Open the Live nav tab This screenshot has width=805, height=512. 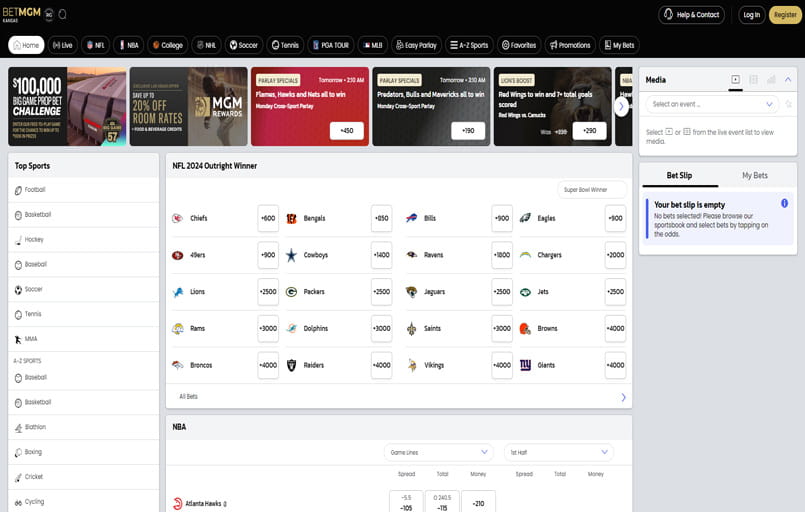click(63, 45)
